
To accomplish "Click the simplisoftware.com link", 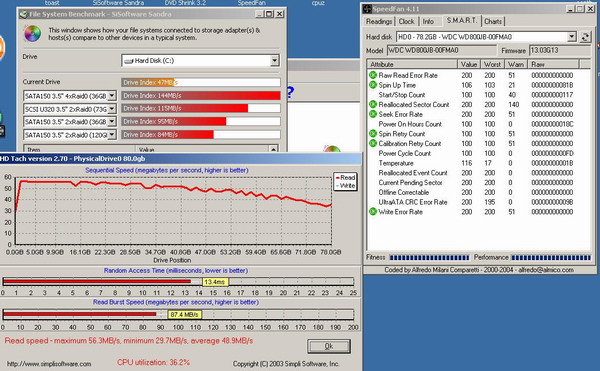I will tap(49, 364).
